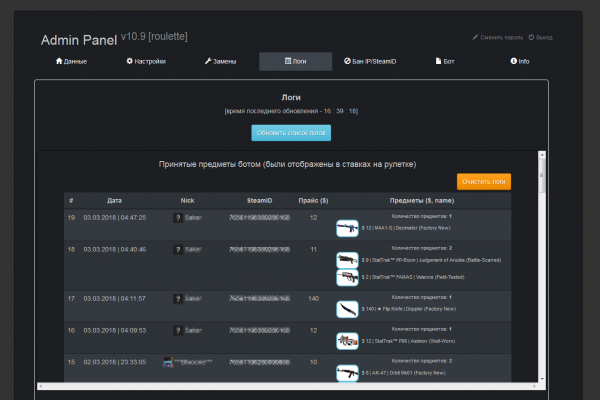The image size is (600, 400).
Task: Click the M4A1-S Decimator item thumbnail
Action: coord(347,228)
